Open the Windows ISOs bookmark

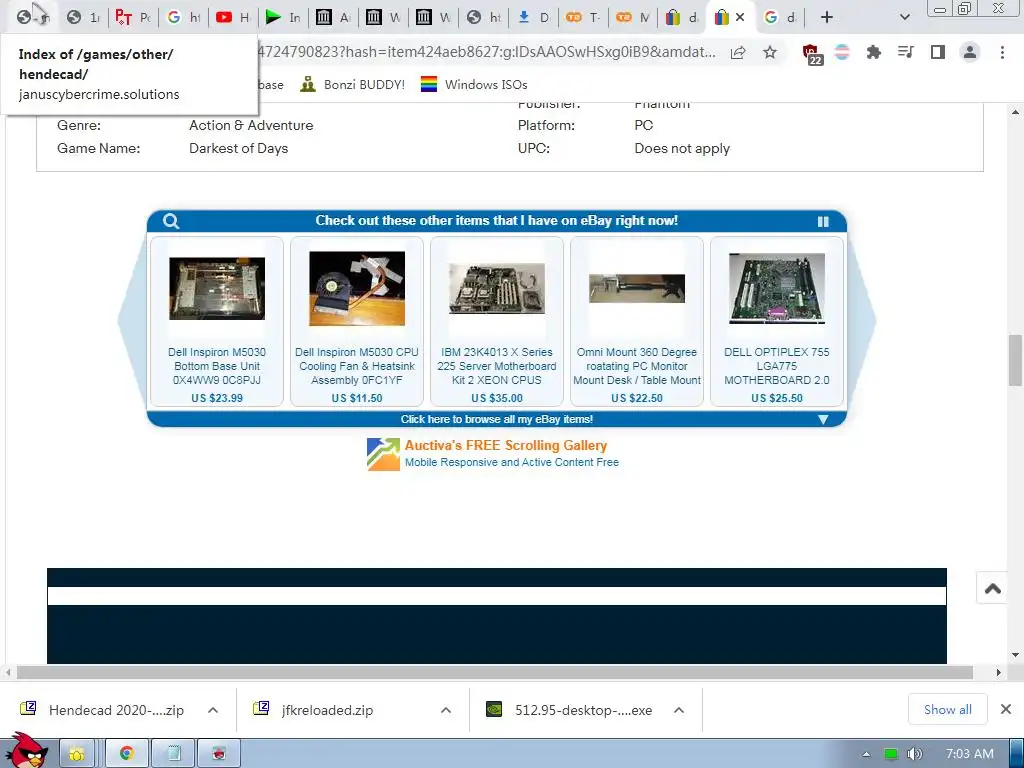pos(473,84)
